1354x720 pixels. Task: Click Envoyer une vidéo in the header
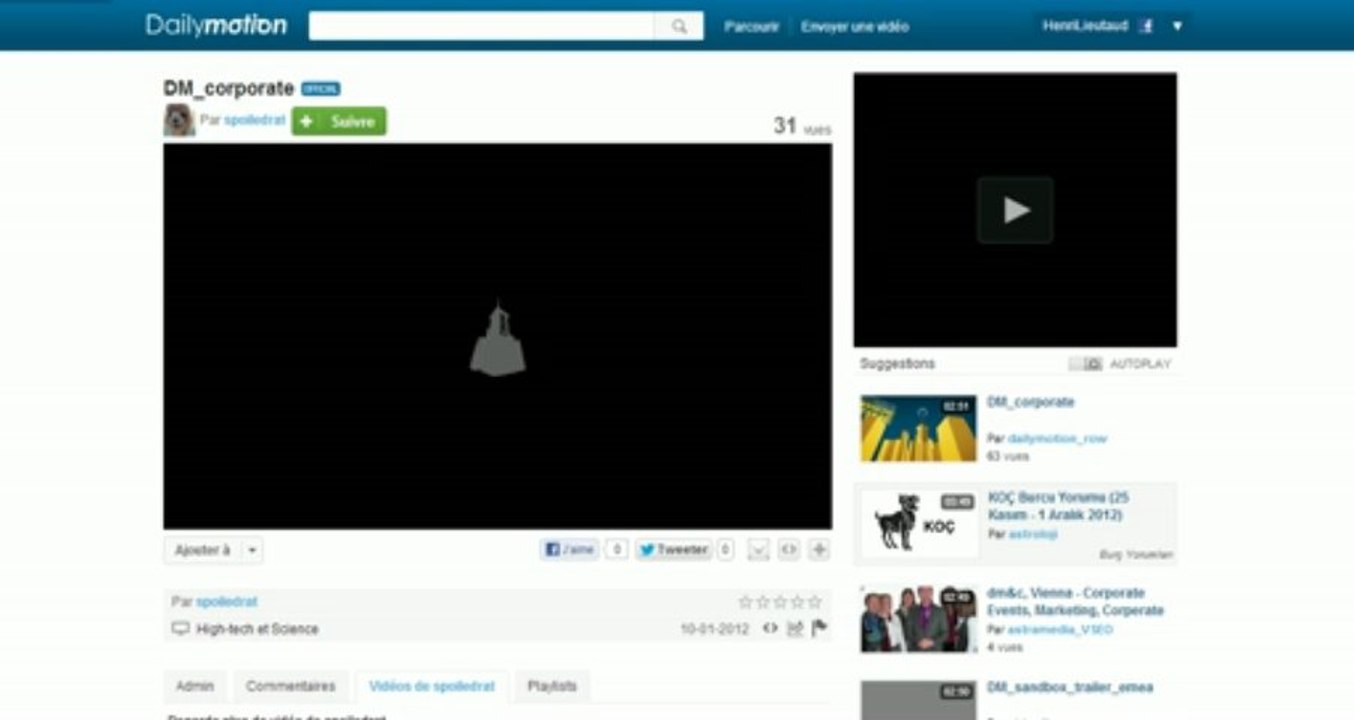coord(855,27)
